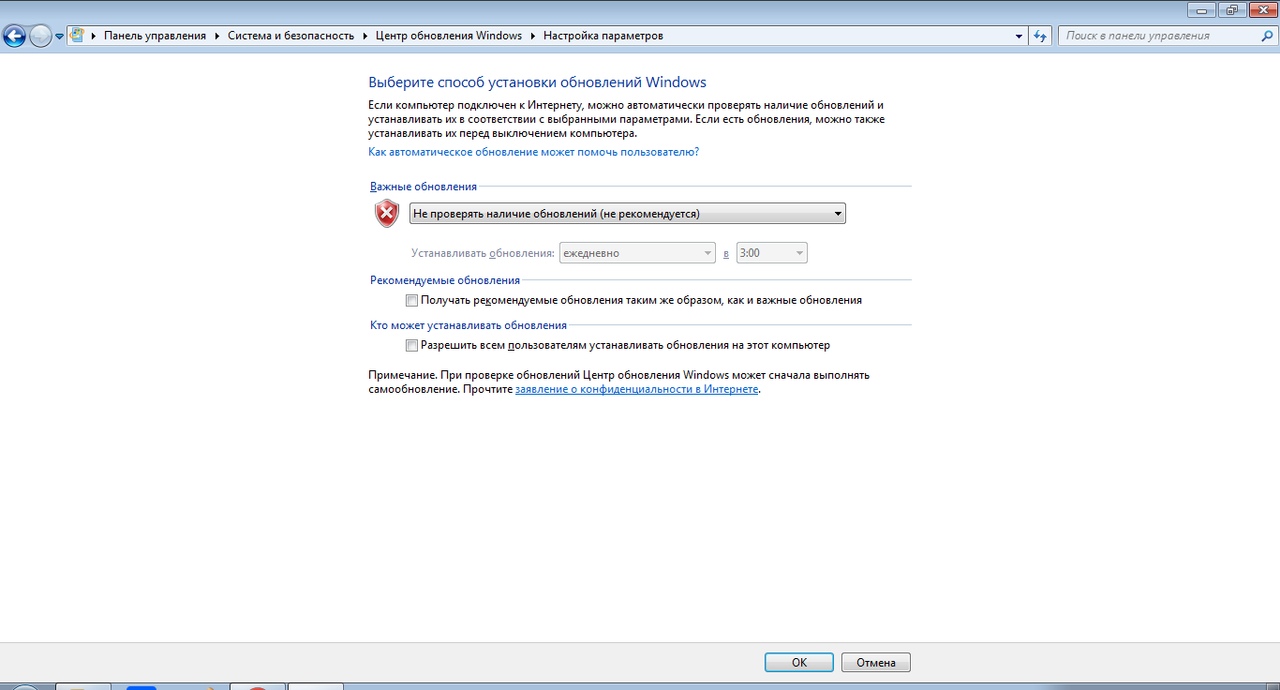Open Система и безопасность breadcrumb
Image resolution: width=1280 pixels, height=690 pixels.
(x=291, y=36)
